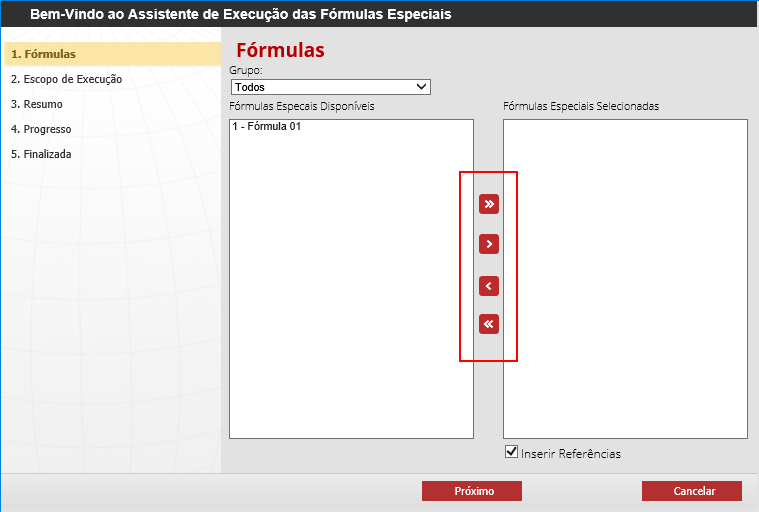759x512 pixels.
Task: Uncheck the Inserir Referências checkbox
Action: point(511,452)
